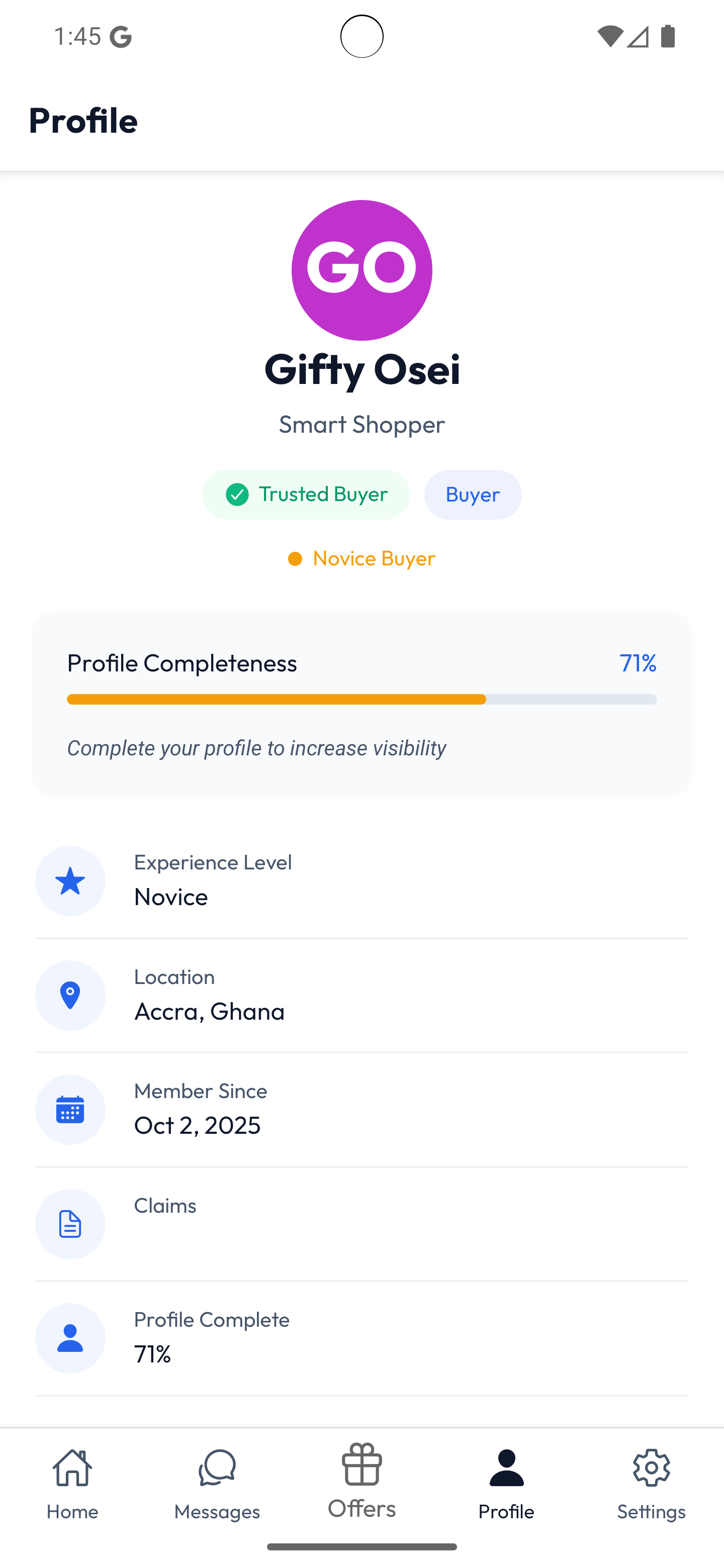Open the Home tab

pyautogui.click(x=72, y=1484)
